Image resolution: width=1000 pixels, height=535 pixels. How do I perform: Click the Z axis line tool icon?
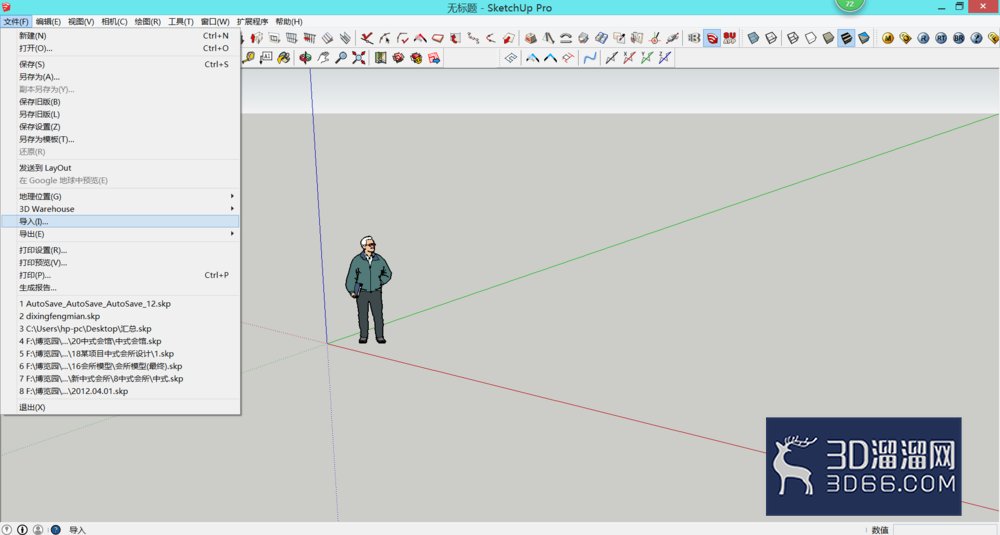(665, 57)
